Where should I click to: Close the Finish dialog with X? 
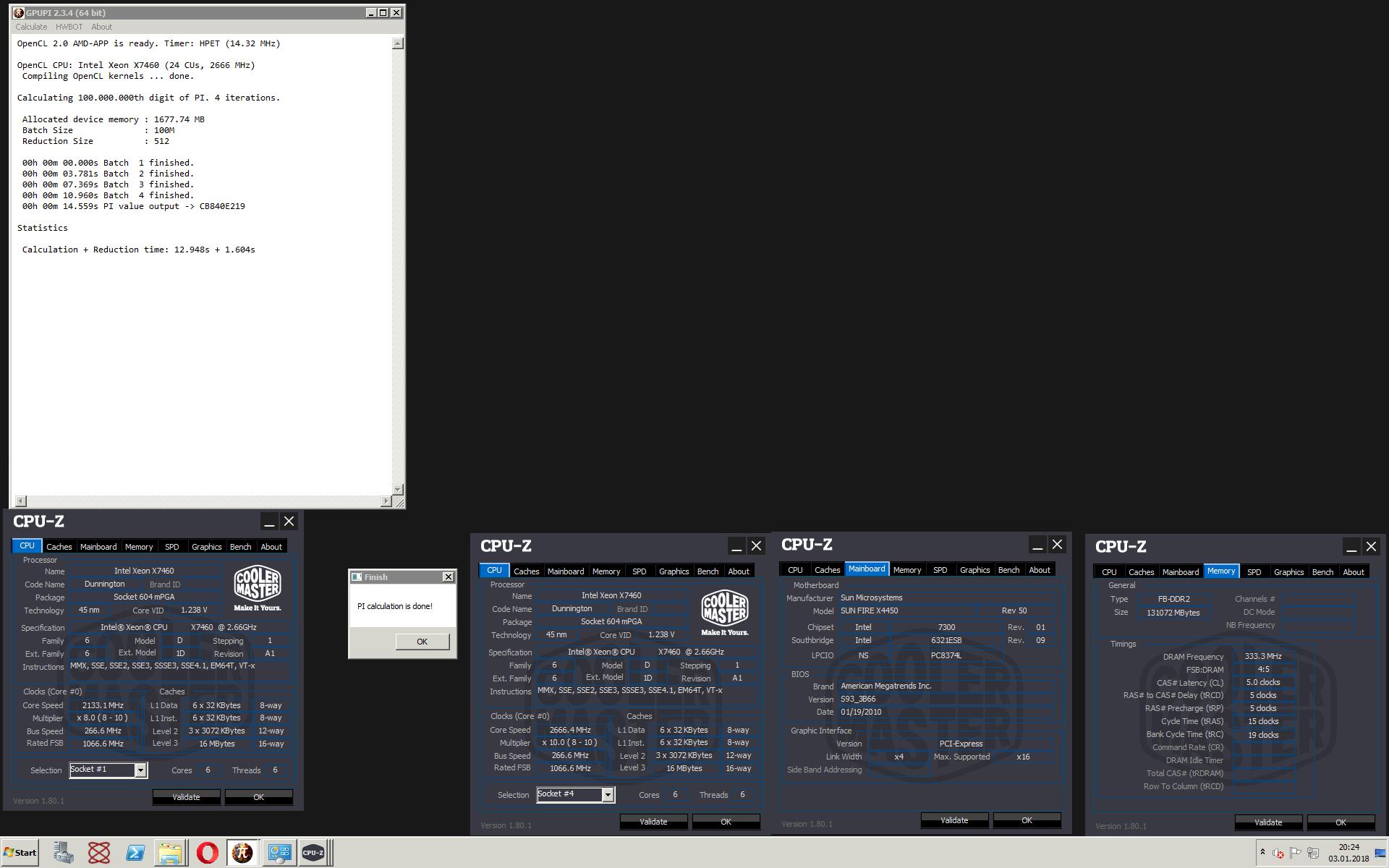[448, 576]
